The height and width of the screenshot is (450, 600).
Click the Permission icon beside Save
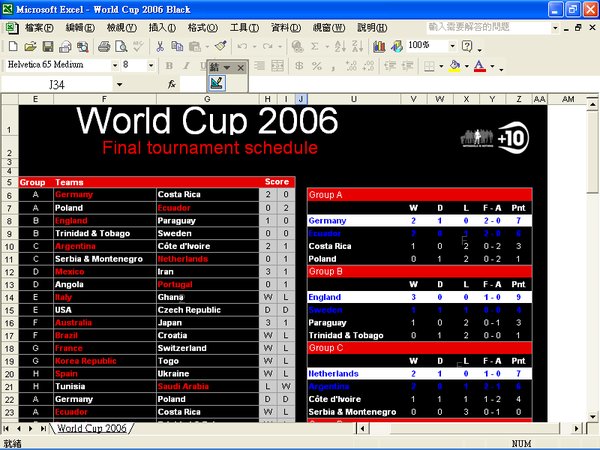[65, 46]
